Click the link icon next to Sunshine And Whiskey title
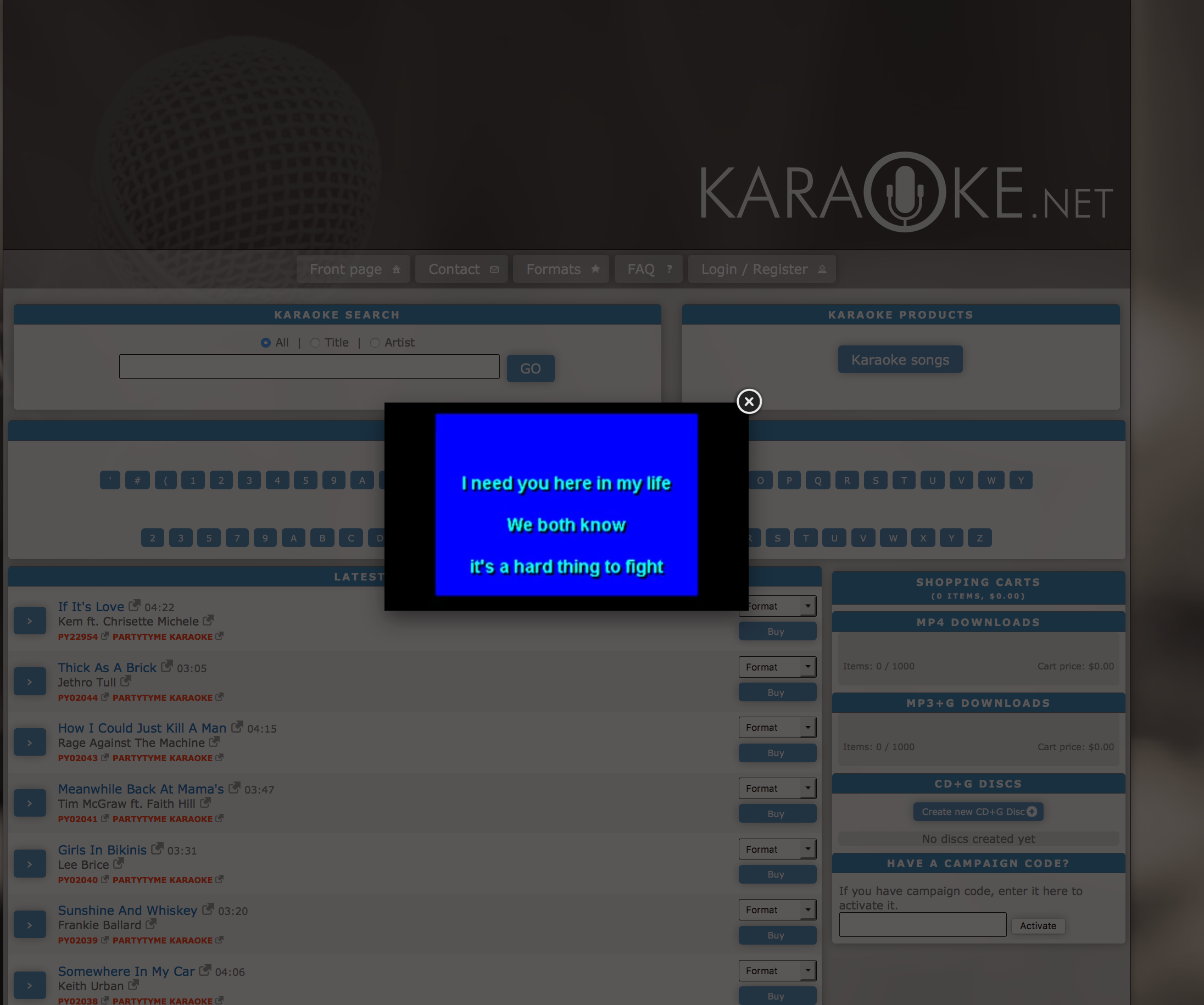Viewport: 1204px width, 1005px height. point(208,909)
